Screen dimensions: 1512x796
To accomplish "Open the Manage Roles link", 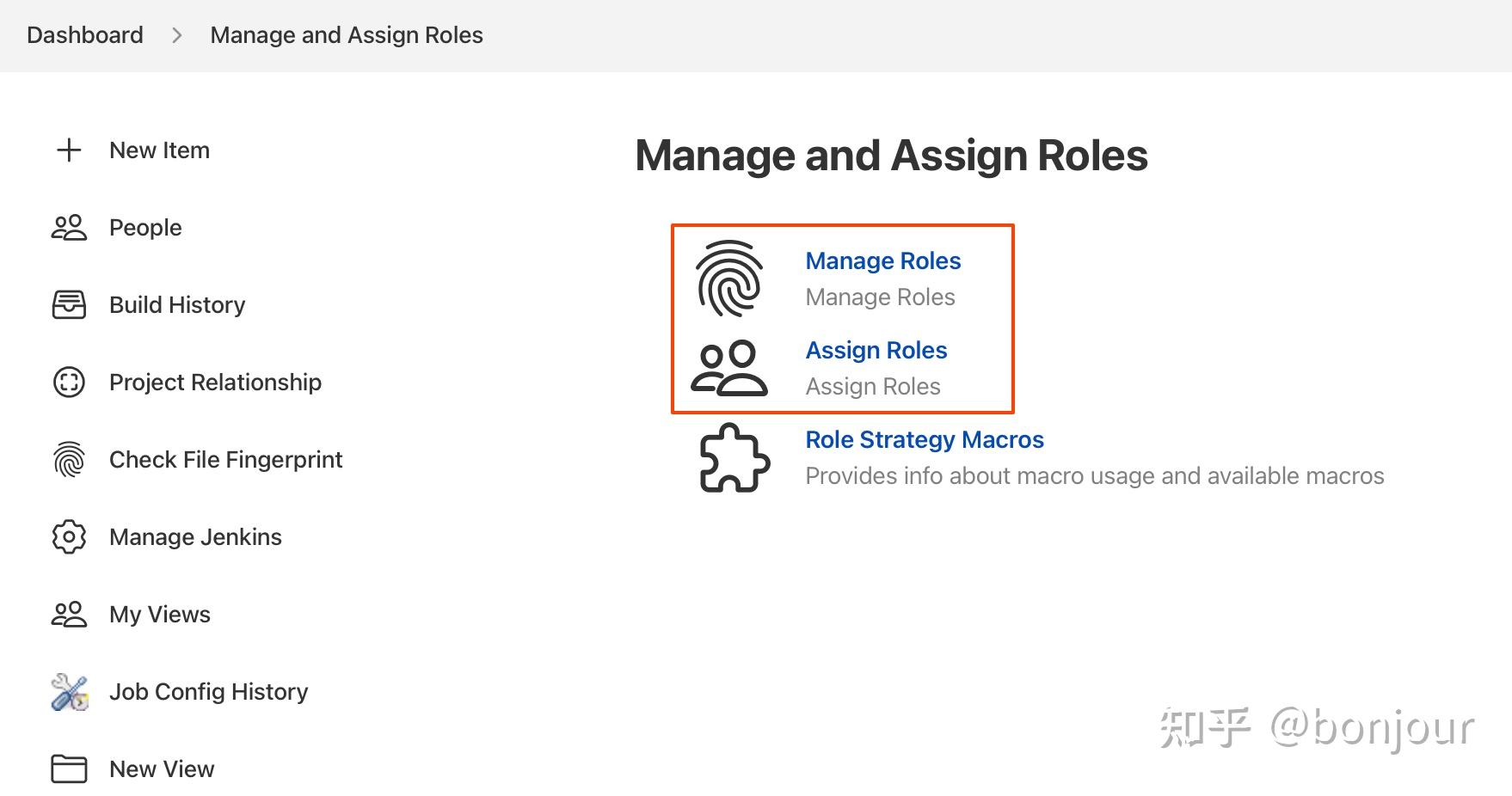I will pyautogui.click(x=882, y=261).
